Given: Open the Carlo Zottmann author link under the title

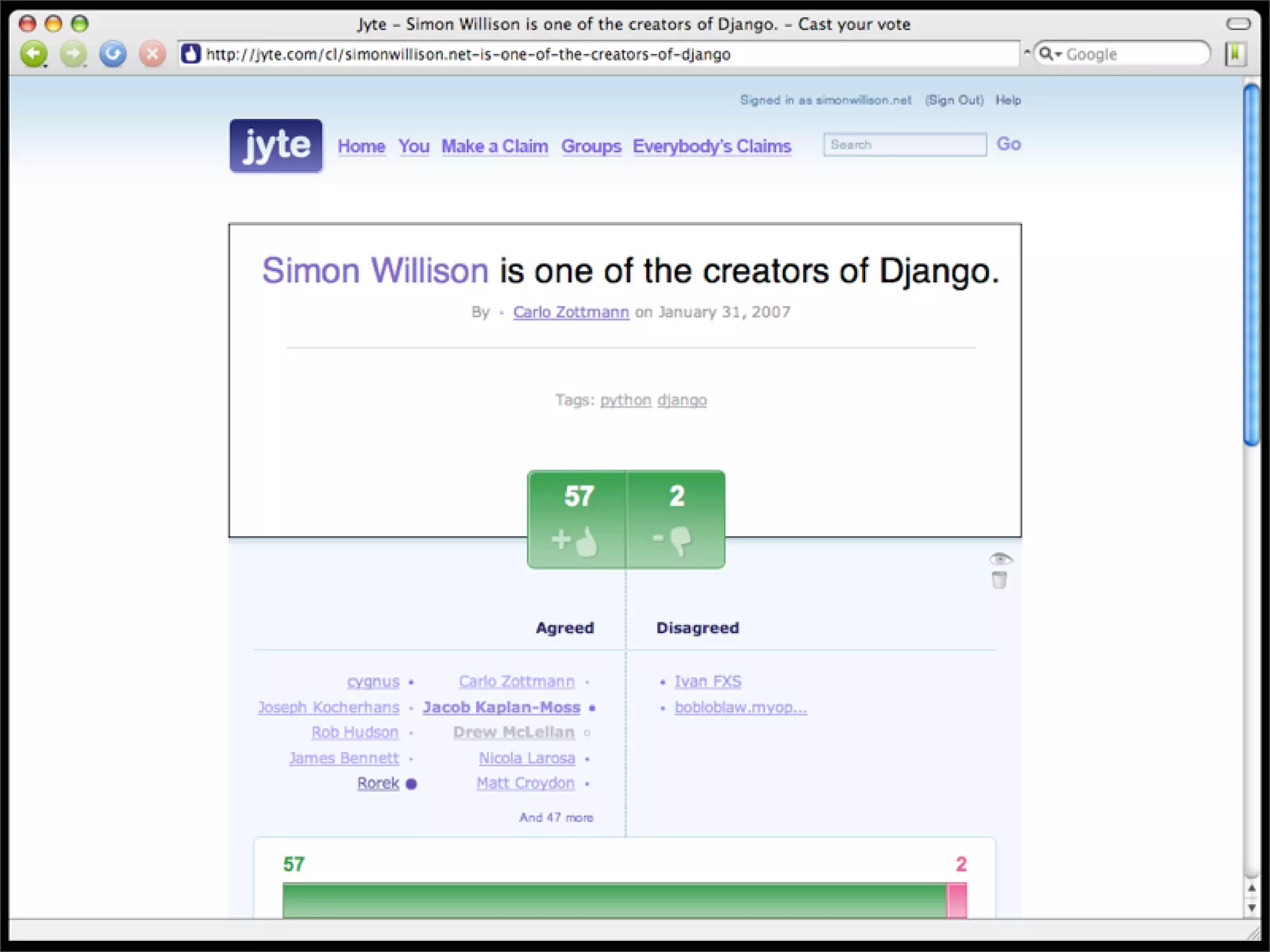Looking at the screenshot, I should [571, 312].
